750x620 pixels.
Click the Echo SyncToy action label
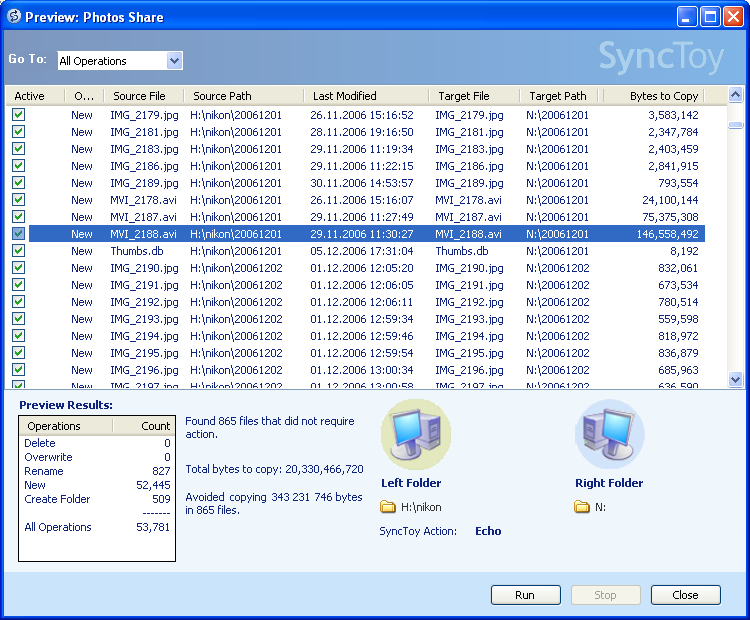[x=488, y=531]
